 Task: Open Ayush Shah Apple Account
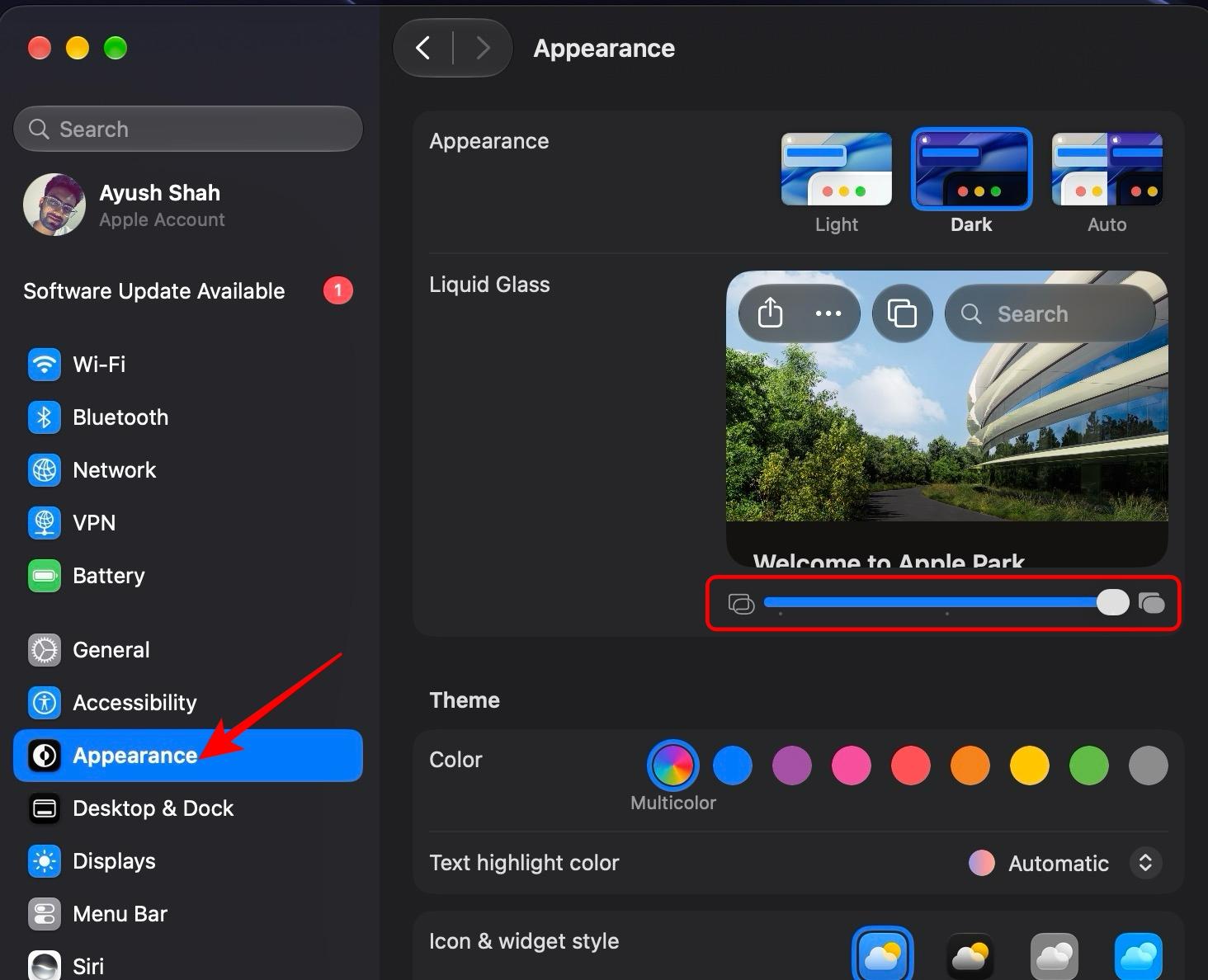pos(188,205)
